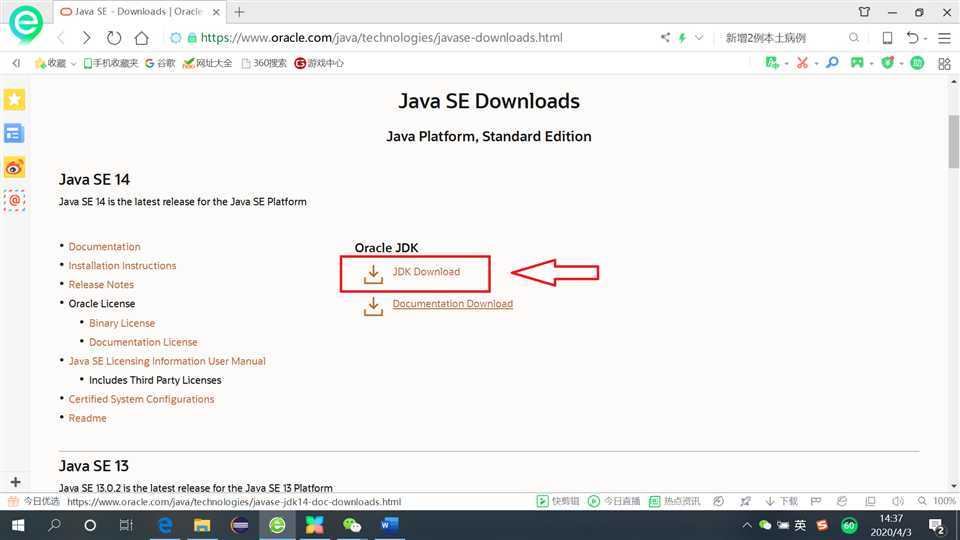
Task: Open the extensions grid icon
Action: click(x=945, y=63)
